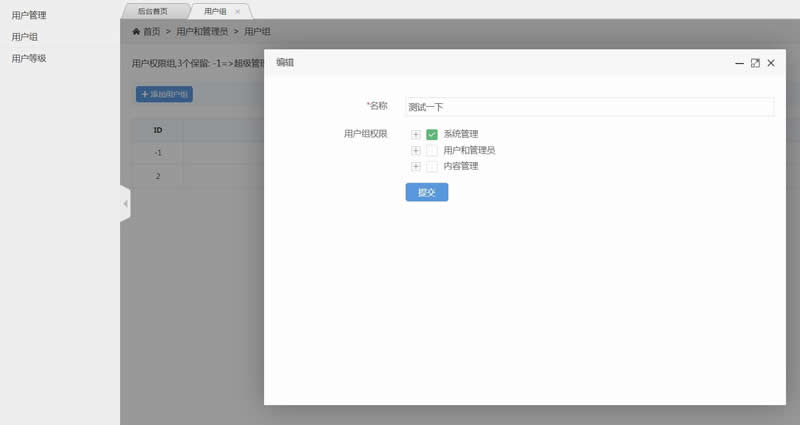Uncheck the 系统管理 permission checkbox
This screenshot has height=425, width=800.
point(432,135)
